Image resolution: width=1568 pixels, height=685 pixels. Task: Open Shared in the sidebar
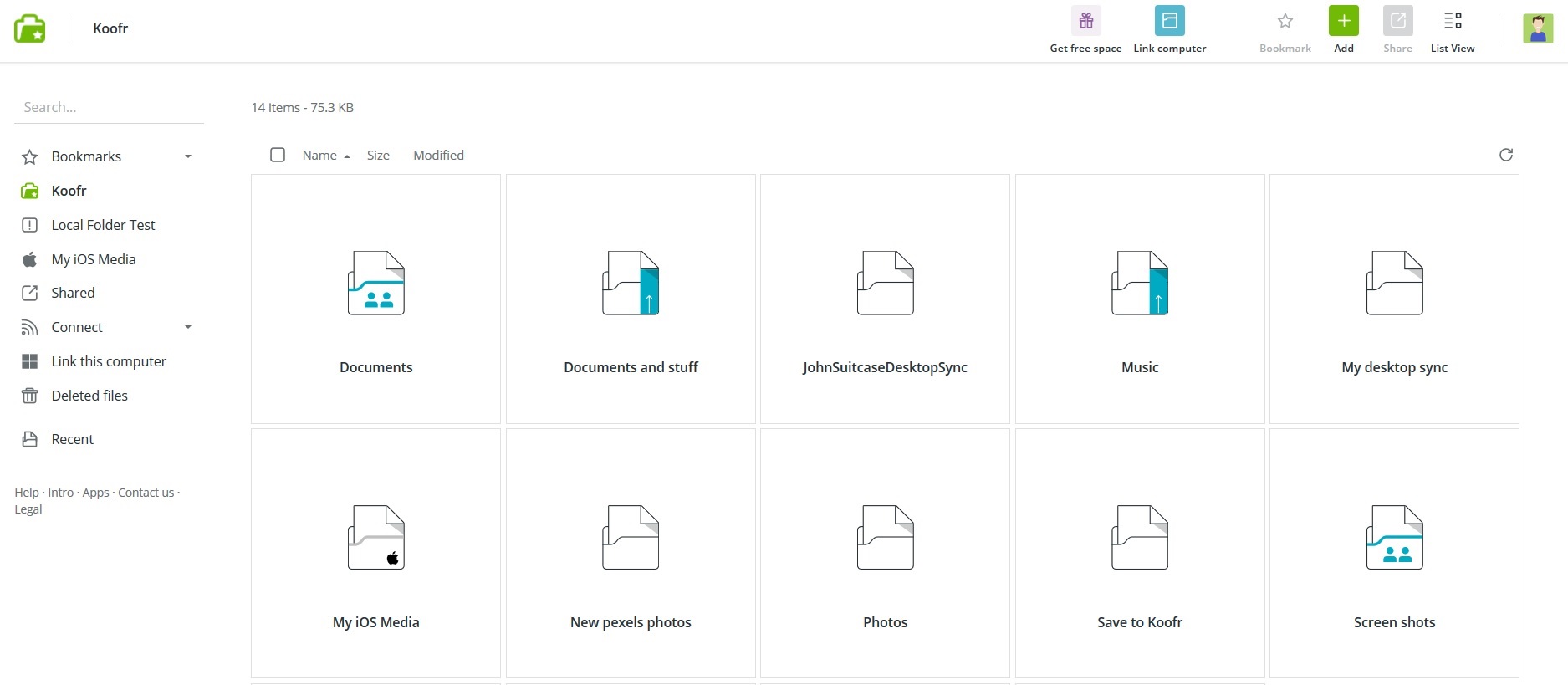pyautogui.click(x=73, y=293)
